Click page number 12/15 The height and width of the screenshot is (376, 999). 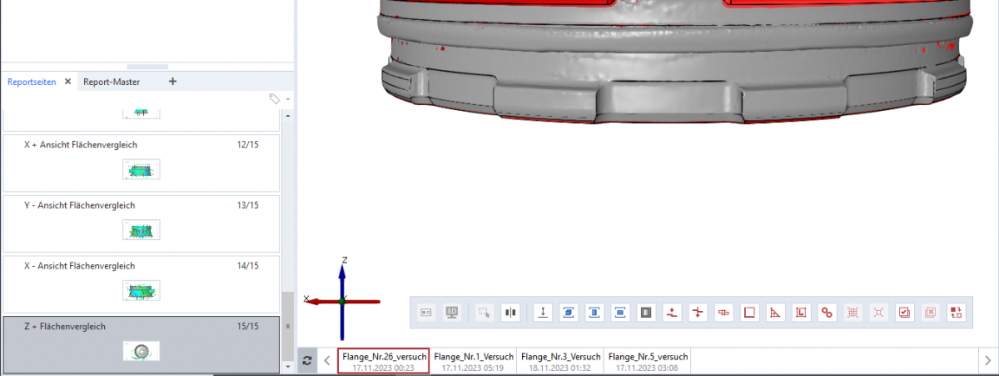point(248,145)
